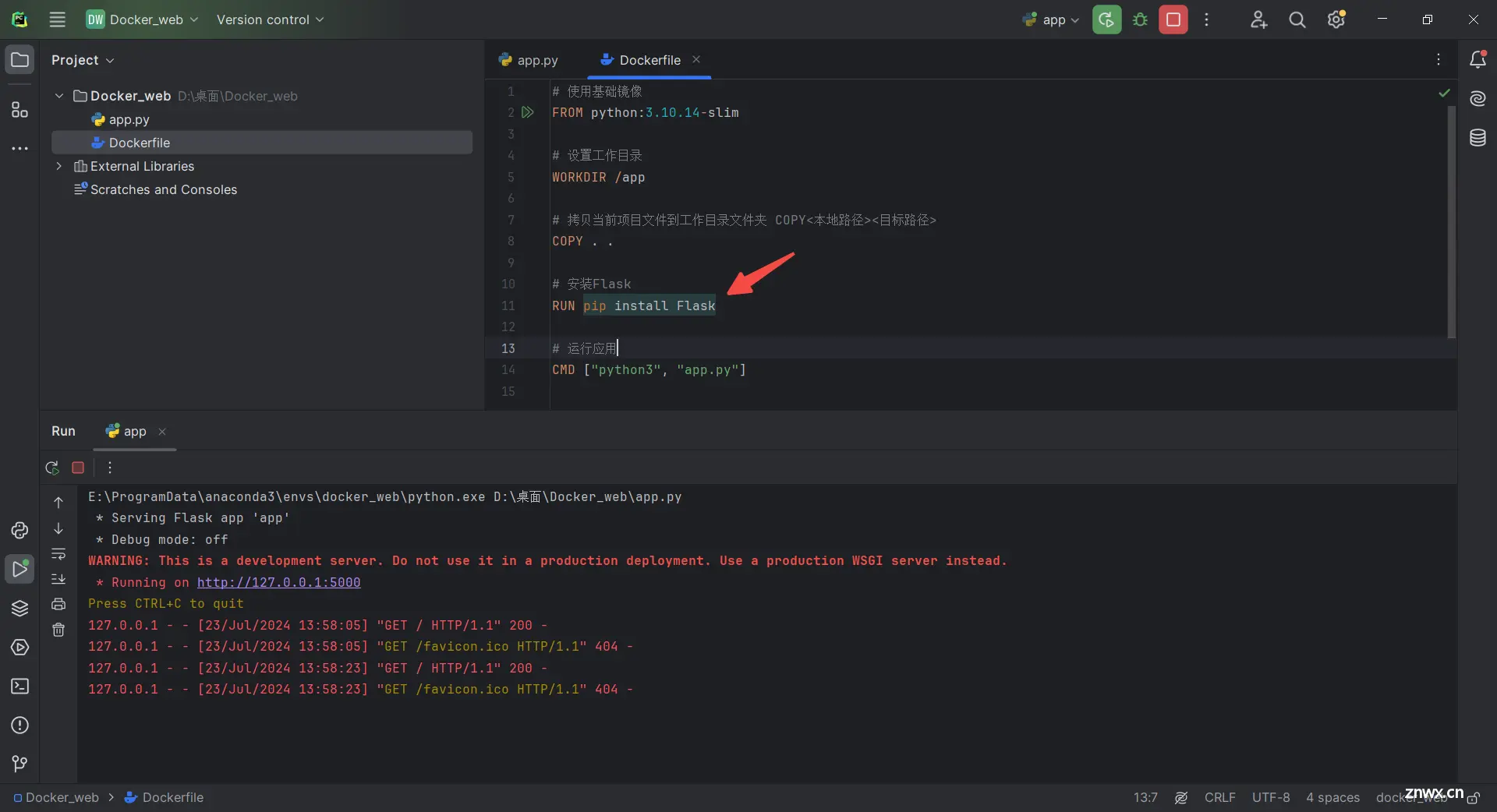Open the Project tool window icon
The width and height of the screenshot is (1497, 812).
[19, 59]
